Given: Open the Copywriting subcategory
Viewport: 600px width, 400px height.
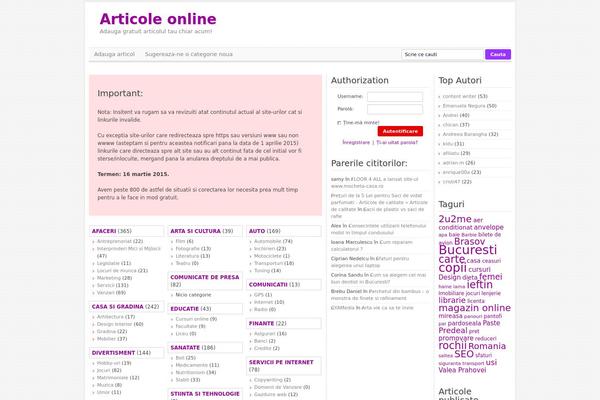Looking at the screenshot, I should click(268, 380).
